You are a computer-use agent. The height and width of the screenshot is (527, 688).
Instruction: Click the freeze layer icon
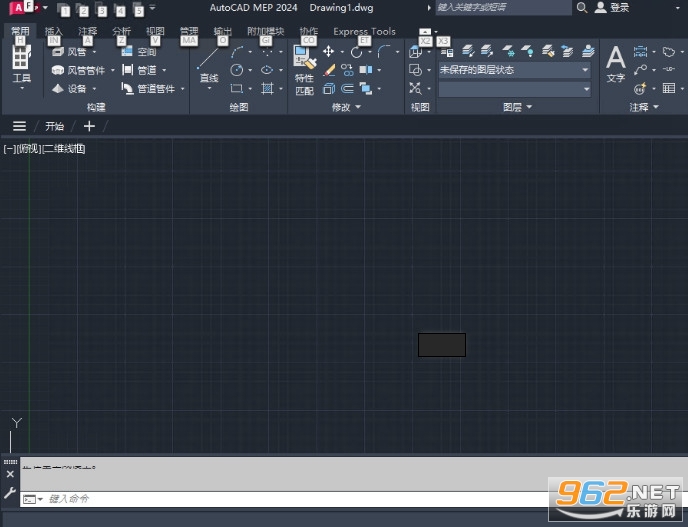(507, 52)
